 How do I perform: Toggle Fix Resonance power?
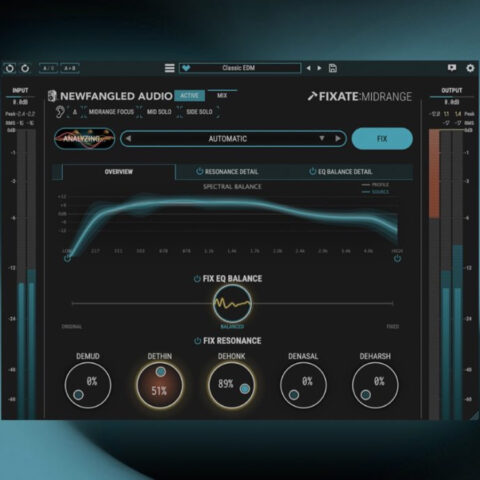pyautogui.click(x=197, y=341)
